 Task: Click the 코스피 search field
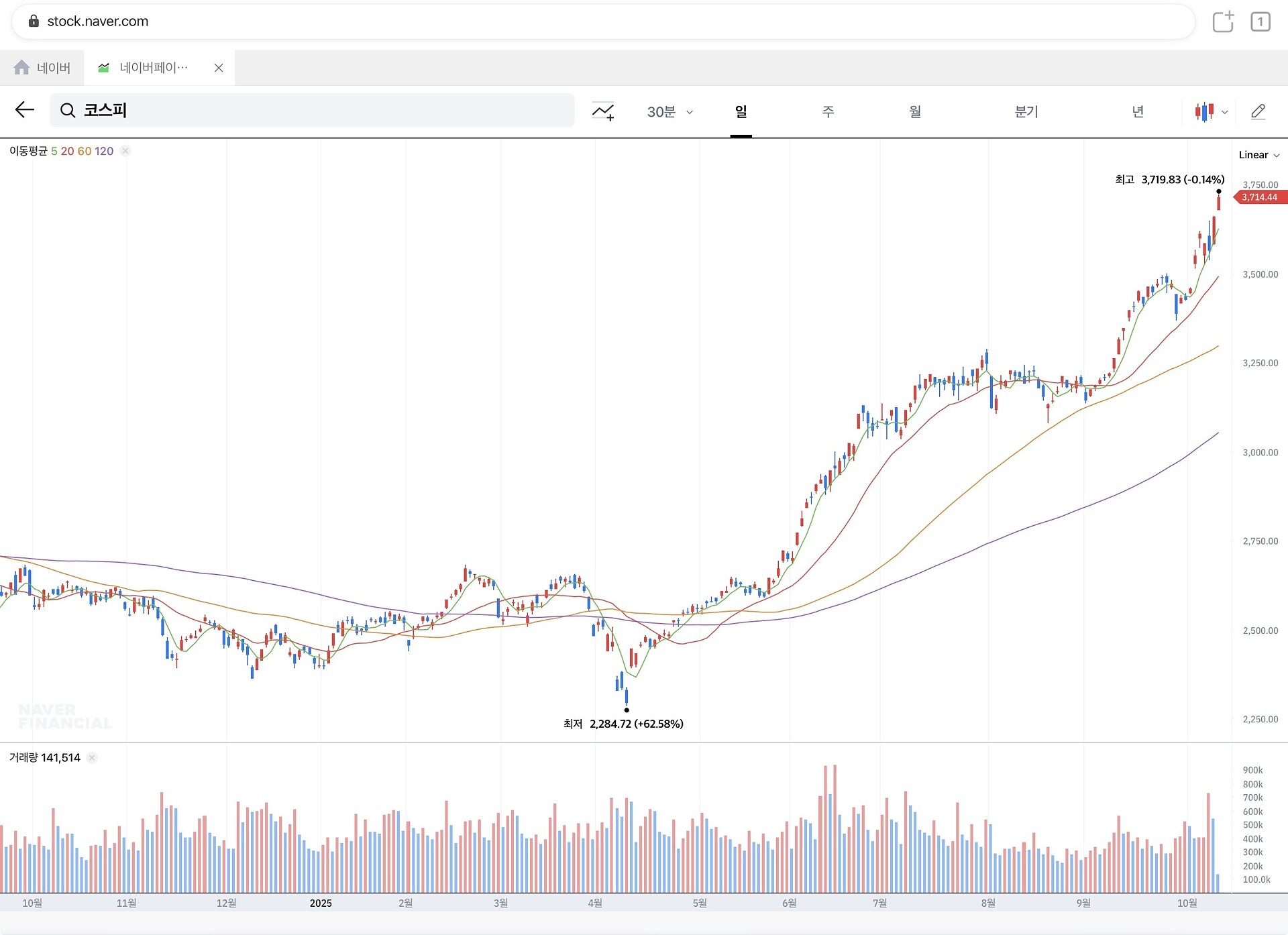[322, 111]
